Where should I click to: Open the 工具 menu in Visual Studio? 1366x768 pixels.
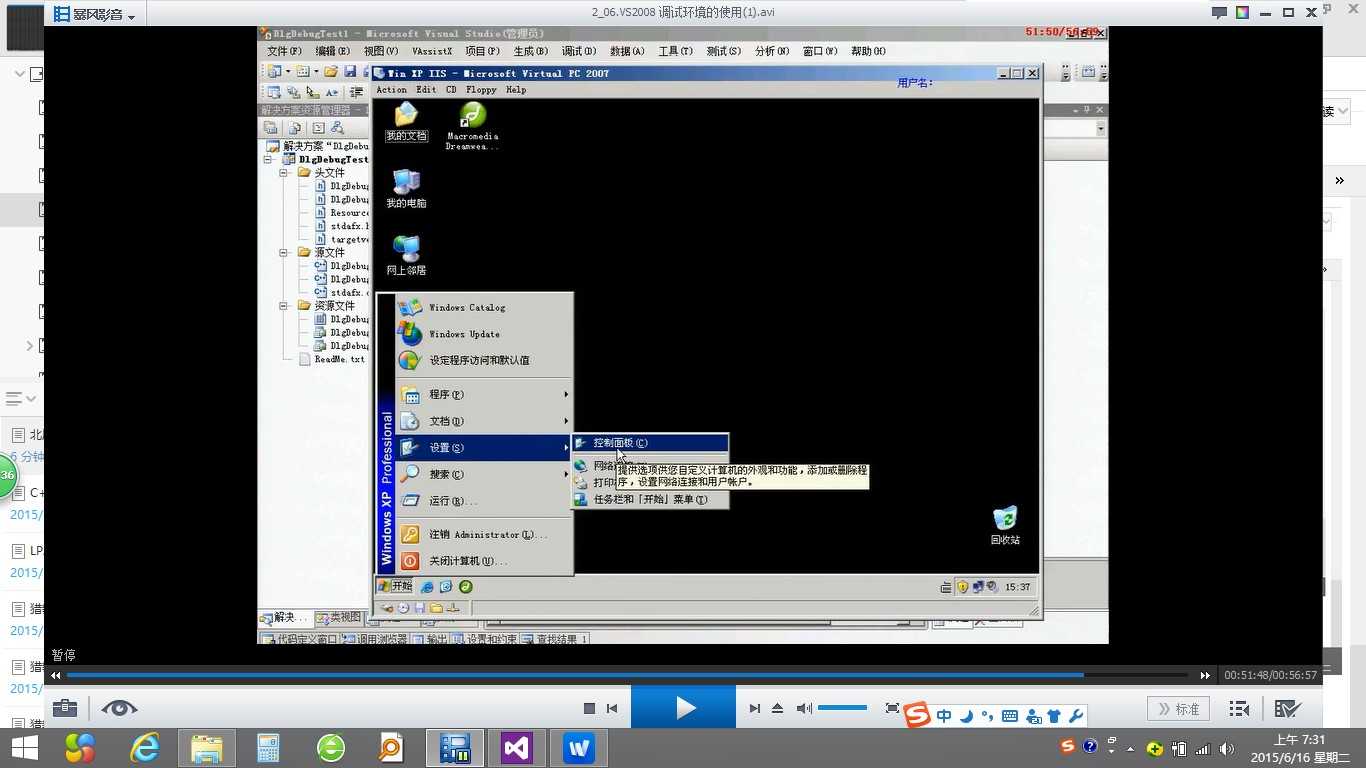(x=675, y=51)
